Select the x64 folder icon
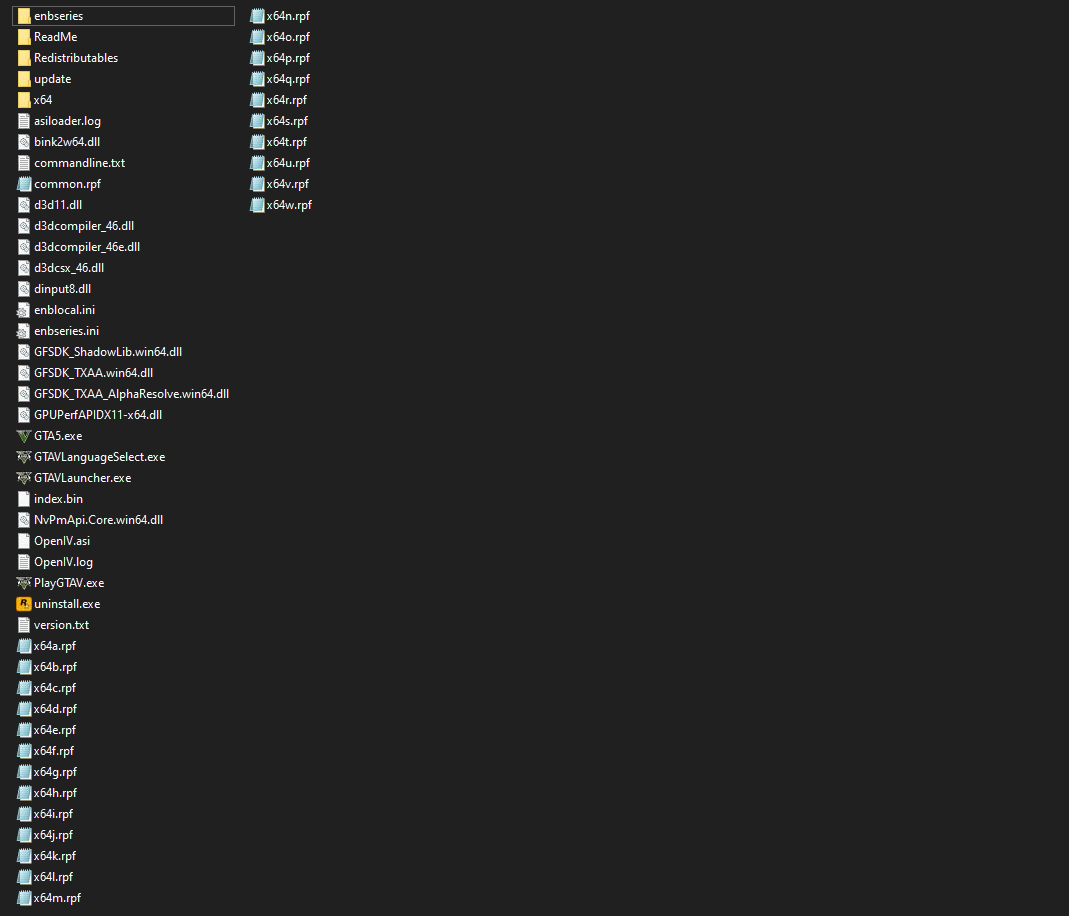The height and width of the screenshot is (916, 1069). click(24, 100)
